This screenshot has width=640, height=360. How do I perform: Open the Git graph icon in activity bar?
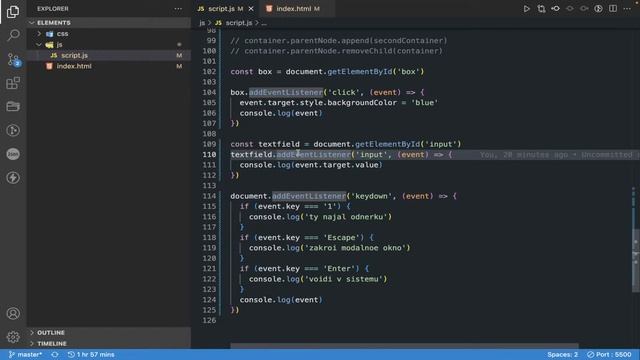[13, 130]
